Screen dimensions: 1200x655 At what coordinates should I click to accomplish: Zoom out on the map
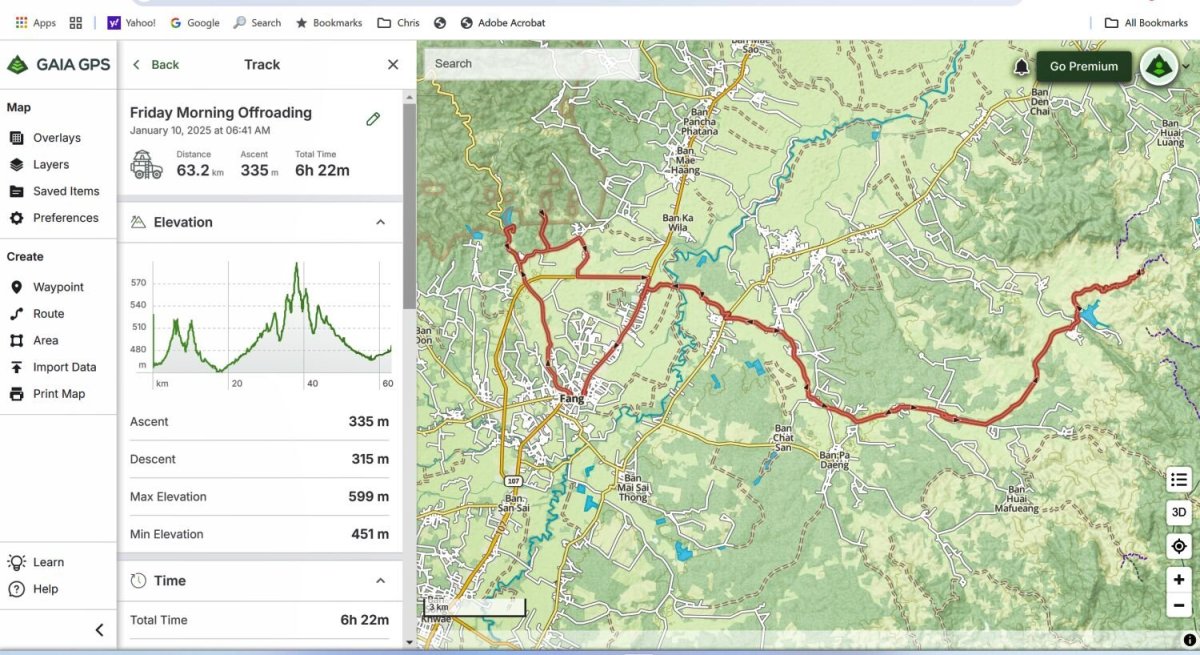coord(1179,605)
